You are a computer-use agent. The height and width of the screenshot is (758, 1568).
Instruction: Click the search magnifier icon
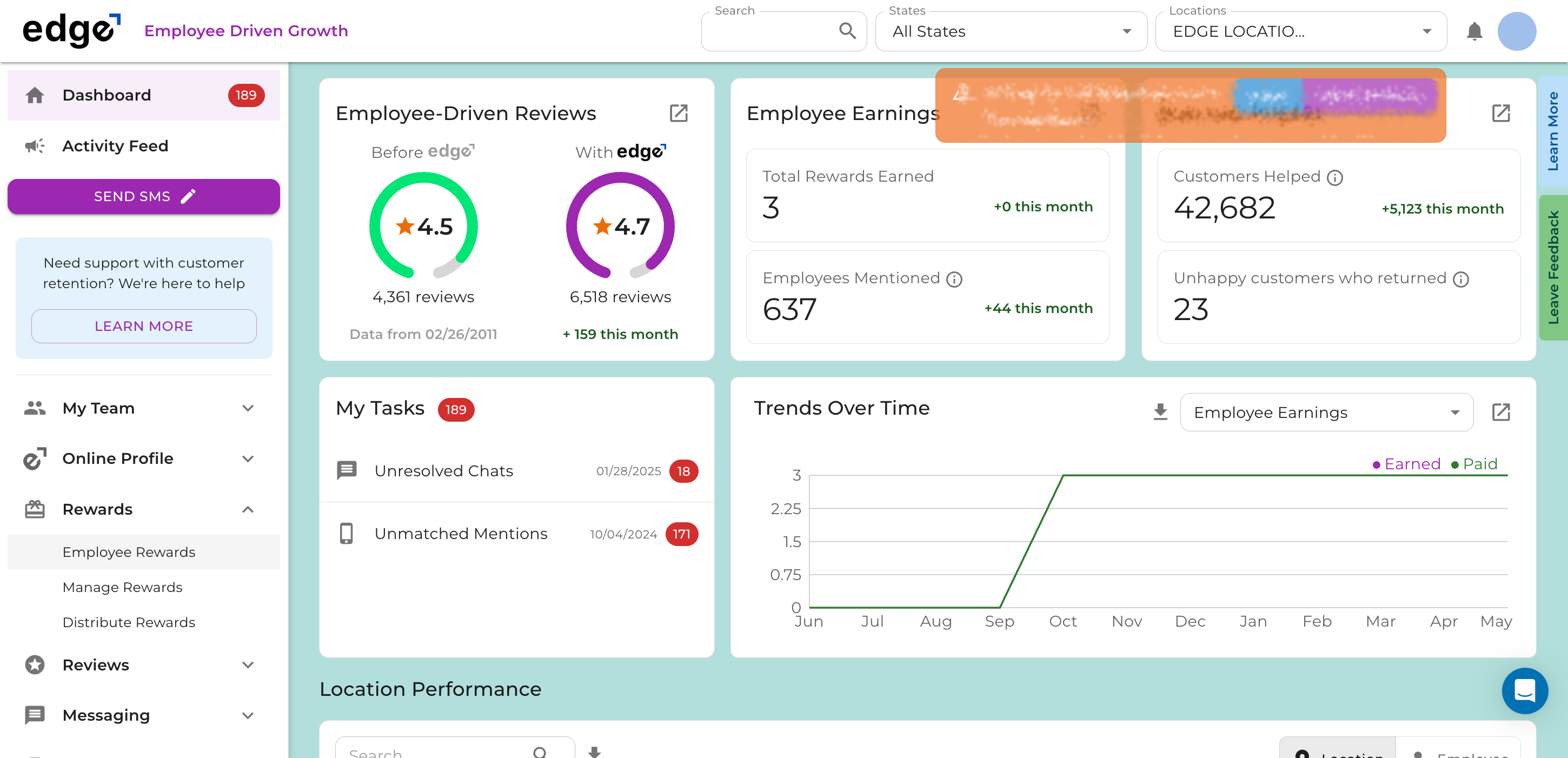tap(847, 30)
